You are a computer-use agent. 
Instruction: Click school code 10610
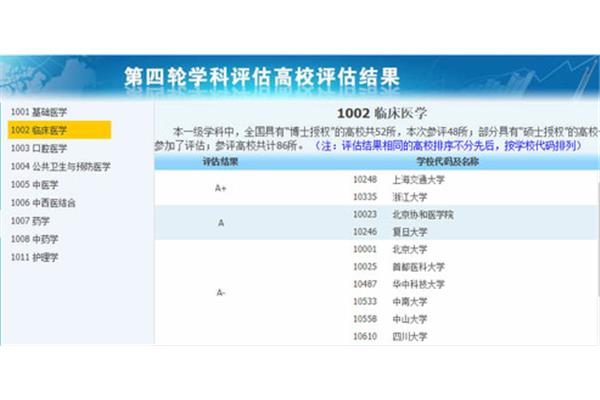coord(365,336)
